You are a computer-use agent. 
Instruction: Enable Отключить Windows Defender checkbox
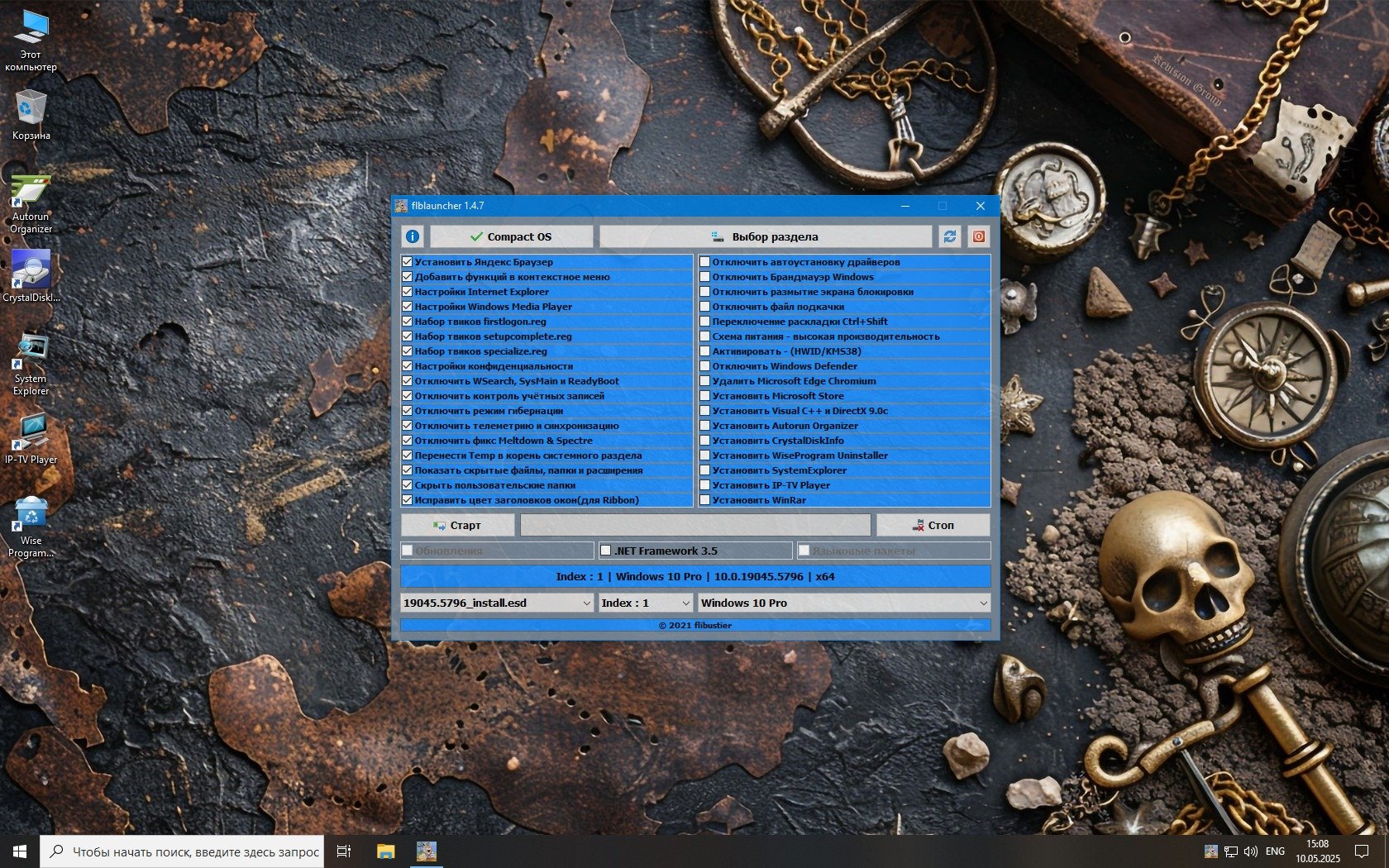[x=704, y=366]
